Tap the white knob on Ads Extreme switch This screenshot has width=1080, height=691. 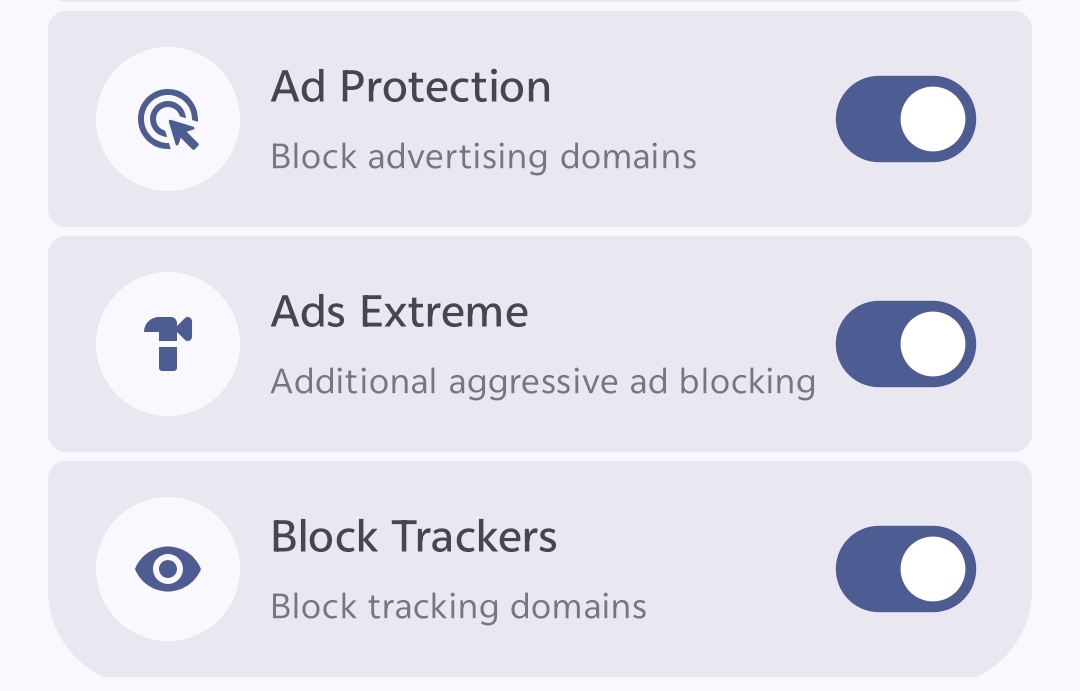[933, 344]
